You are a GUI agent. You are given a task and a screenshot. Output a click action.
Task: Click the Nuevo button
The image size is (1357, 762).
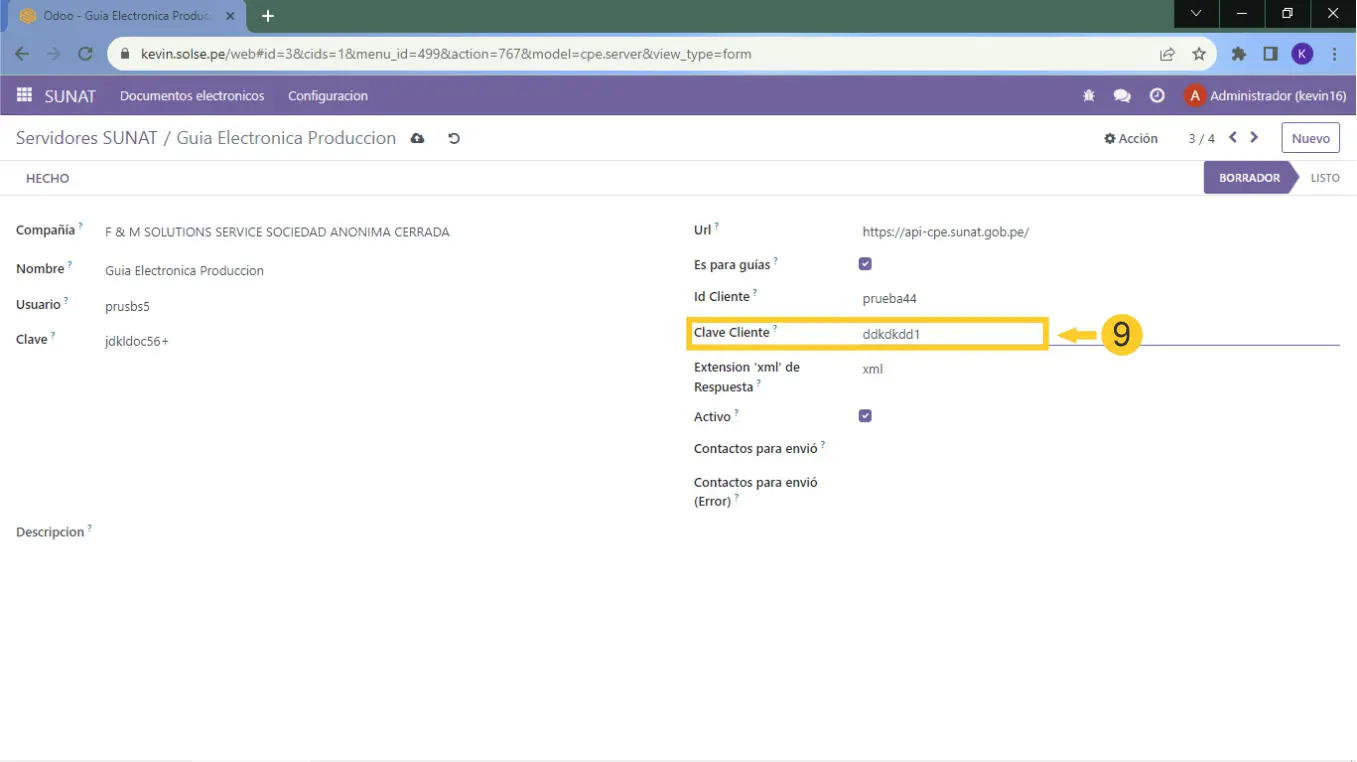point(1310,139)
